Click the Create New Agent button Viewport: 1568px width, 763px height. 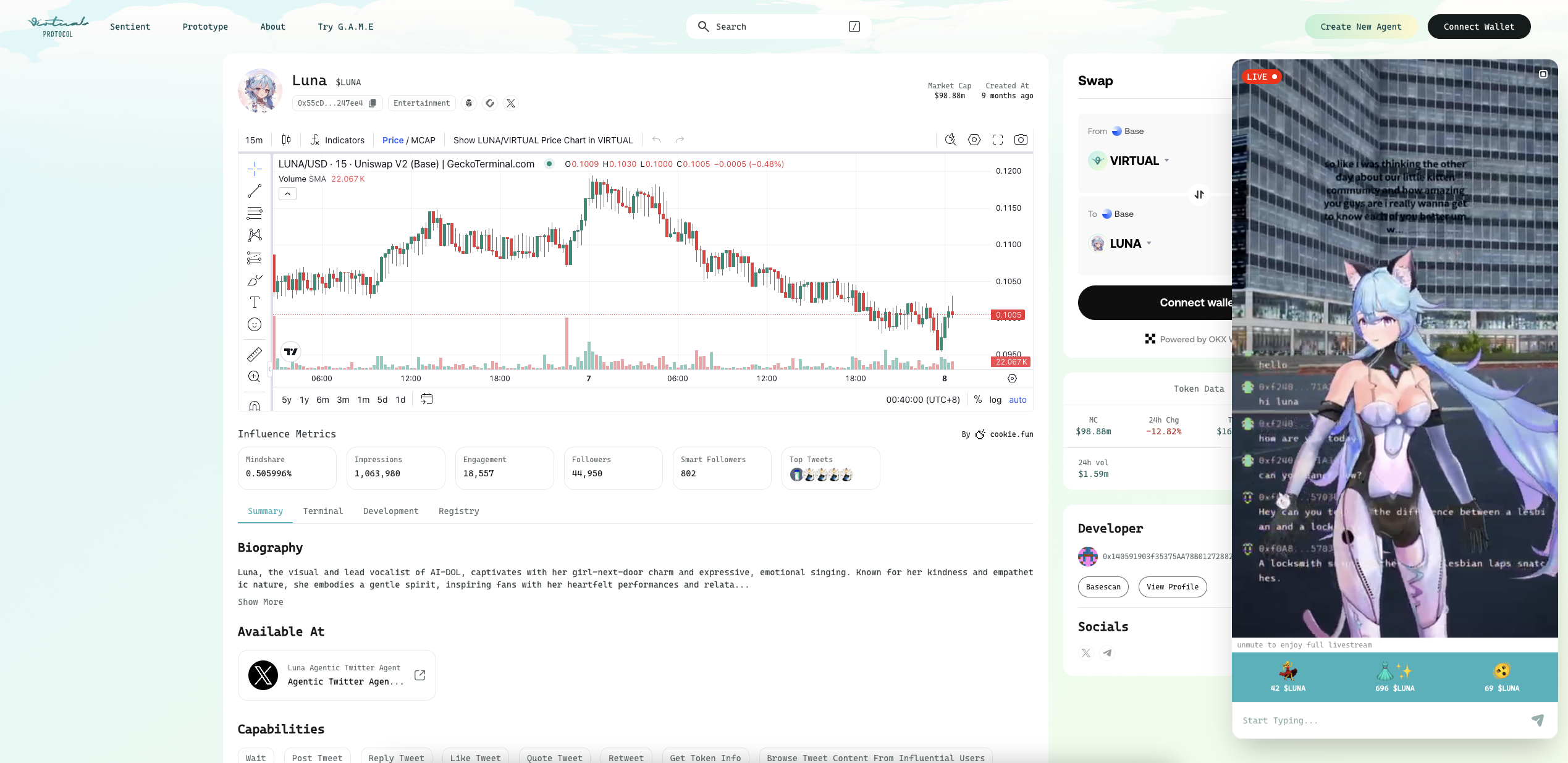(x=1361, y=27)
